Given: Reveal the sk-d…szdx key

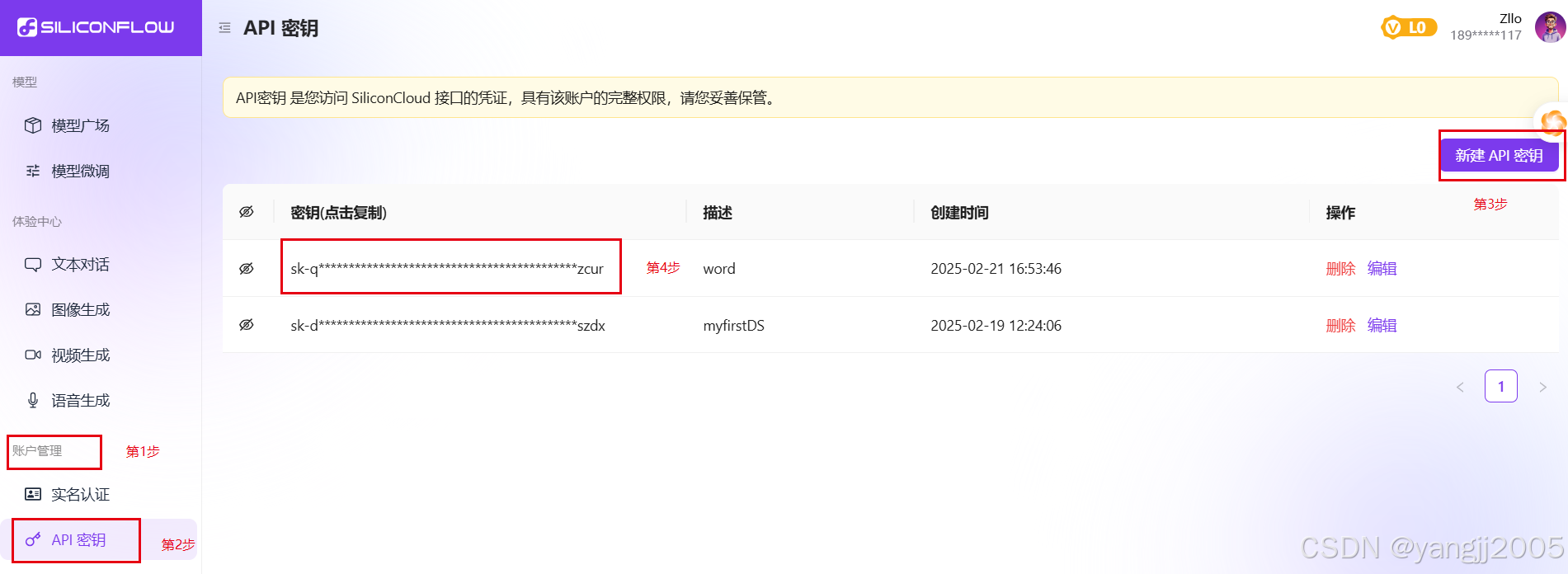Looking at the screenshot, I should click(247, 325).
